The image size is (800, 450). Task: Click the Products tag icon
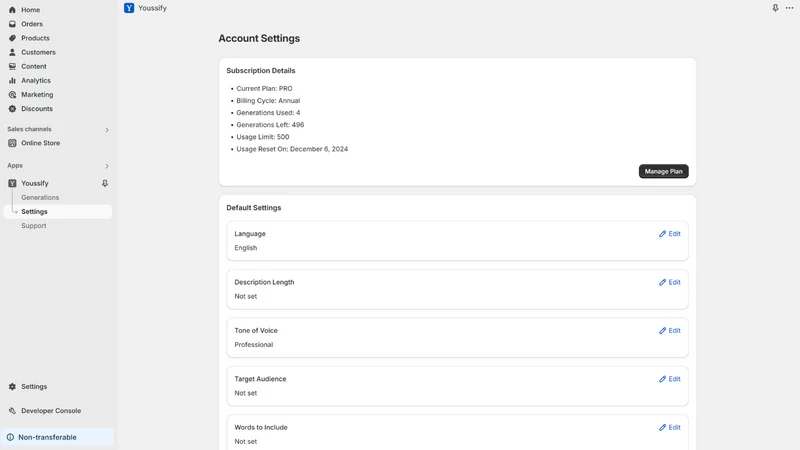click(x=12, y=38)
